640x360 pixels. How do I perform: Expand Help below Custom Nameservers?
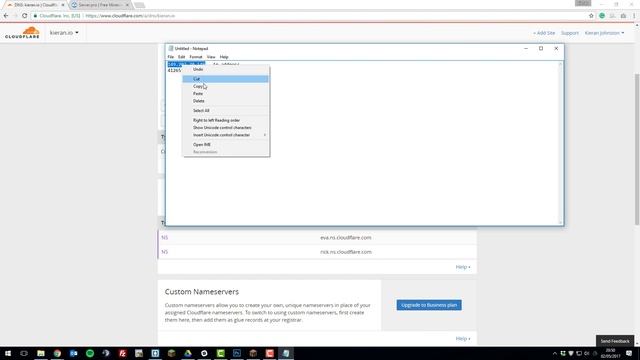click(463, 338)
